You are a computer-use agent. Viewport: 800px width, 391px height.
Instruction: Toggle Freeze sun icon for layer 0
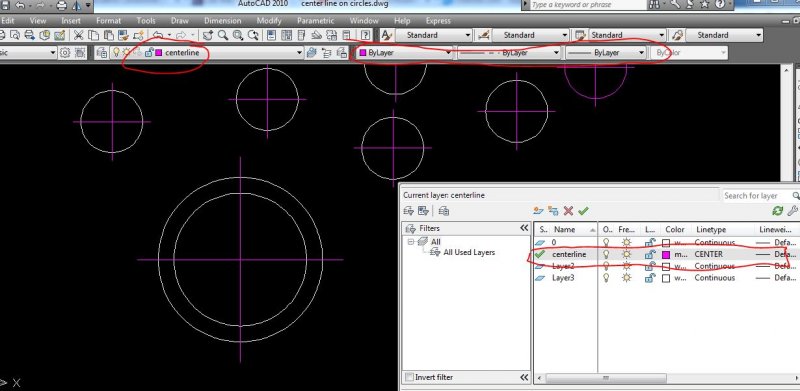point(626,242)
